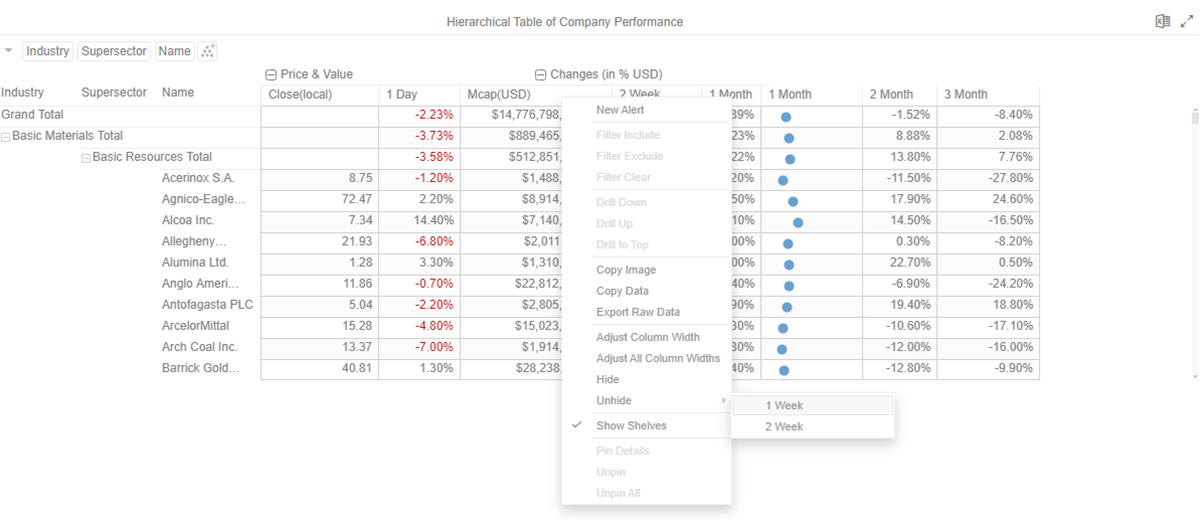
Task: Click the vertical scrollbar thumb of the table
Action: (1194, 120)
